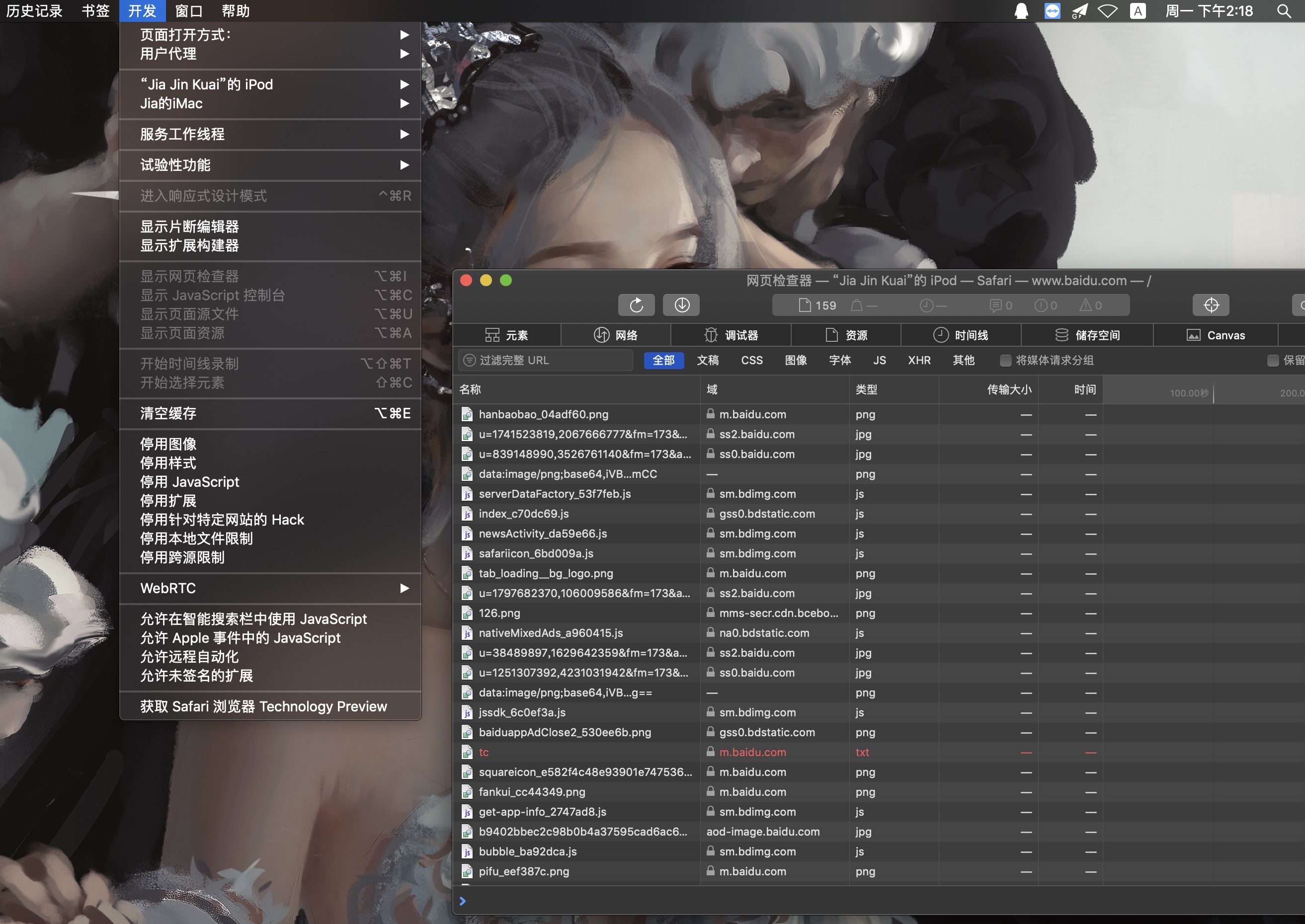Toggle group media requests checkbox
Image resolution: width=1305 pixels, height=924 pixels.
[x=1006, y=361]
